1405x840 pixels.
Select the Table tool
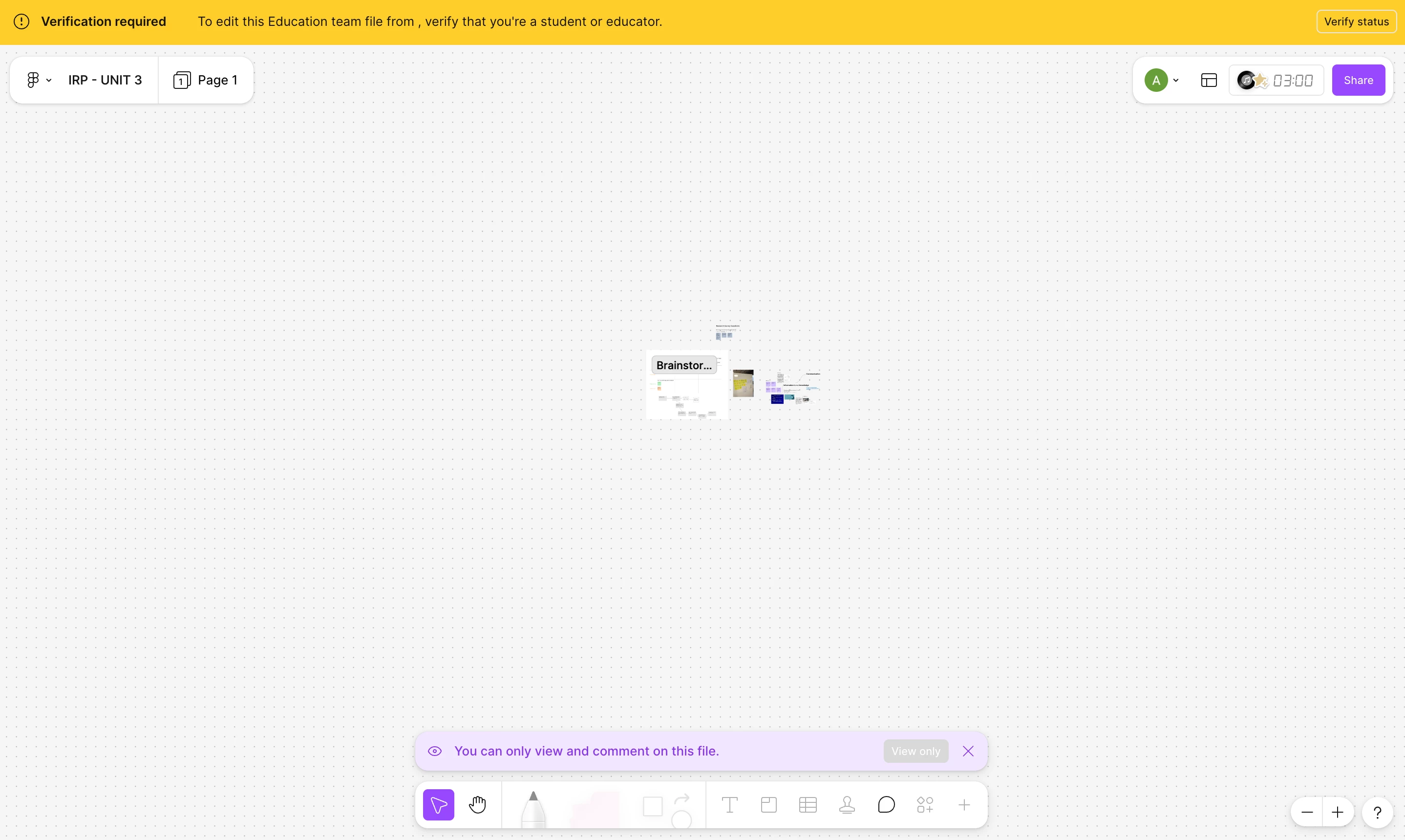click(x=808, y=804)
